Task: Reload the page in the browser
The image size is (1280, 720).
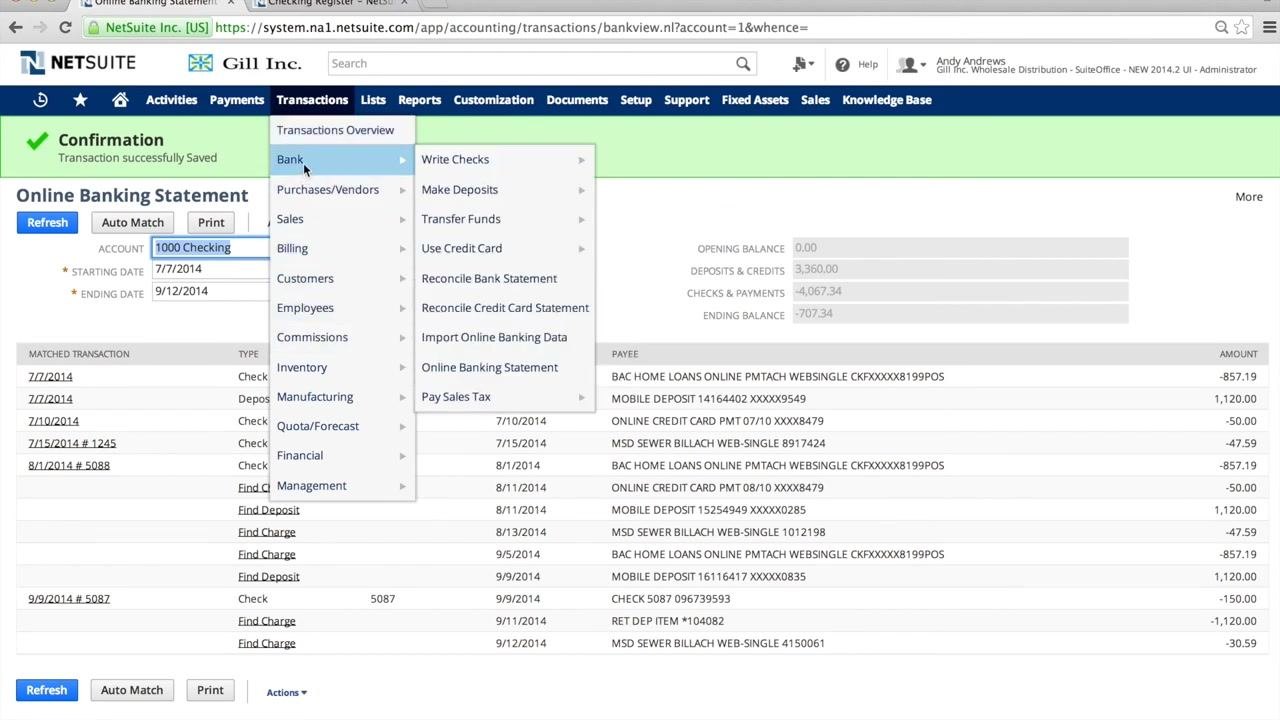Action: (65, 28)
